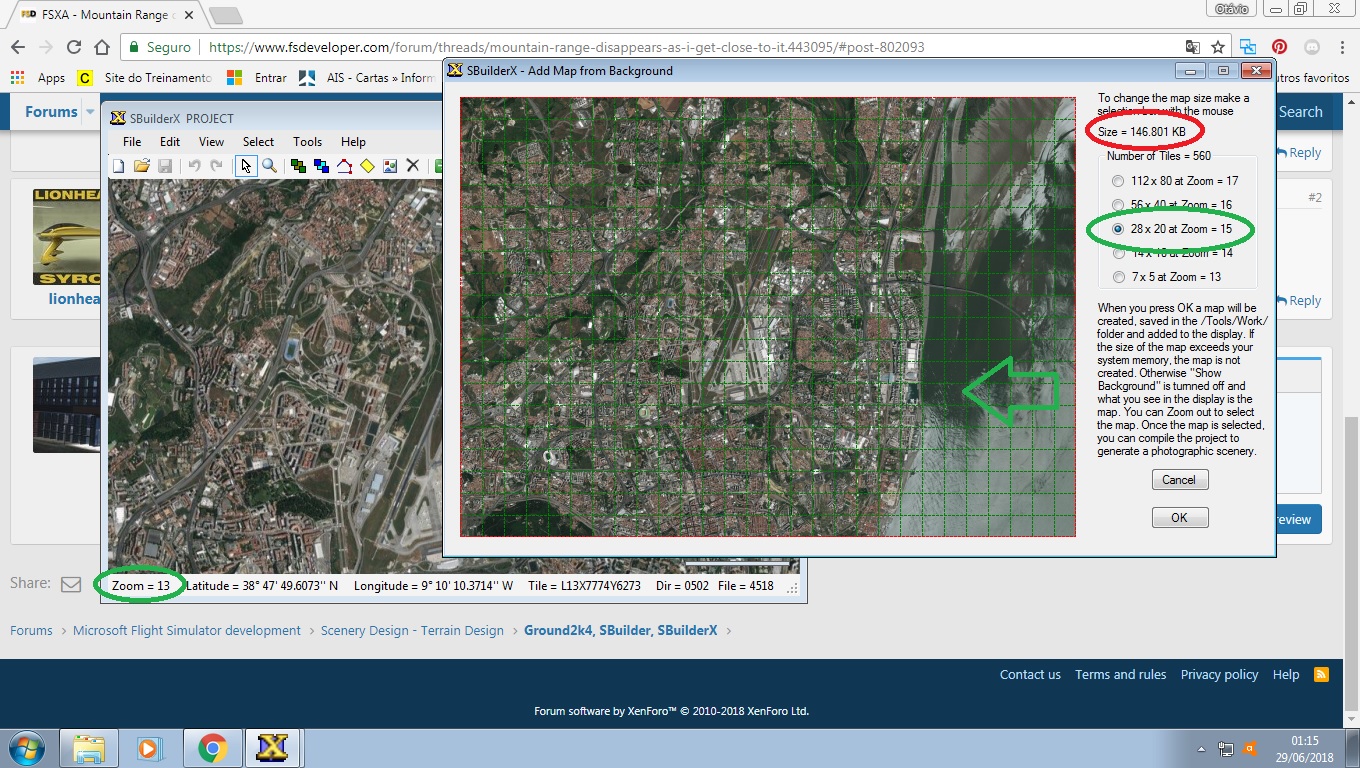Open the Help menu in SBuilderX

(x=353, y=142)
